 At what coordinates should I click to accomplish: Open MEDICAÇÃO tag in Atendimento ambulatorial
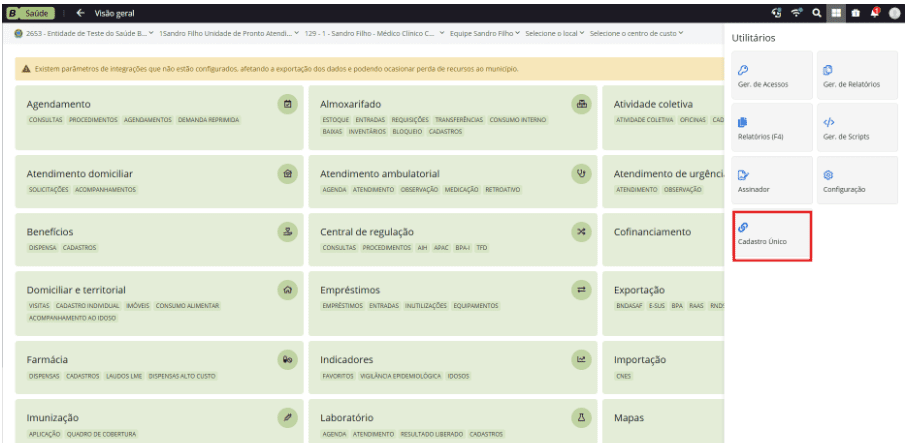(462, 189)
